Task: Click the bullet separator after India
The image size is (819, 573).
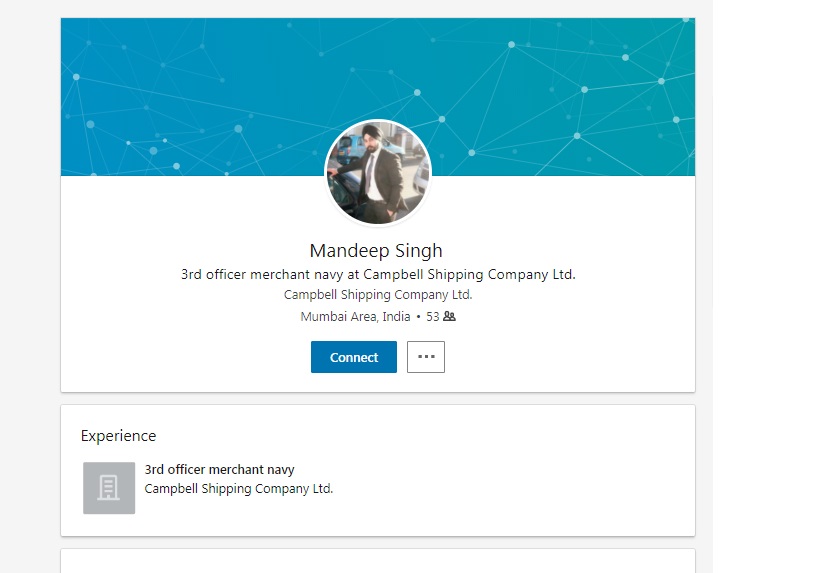Action: 418,317
